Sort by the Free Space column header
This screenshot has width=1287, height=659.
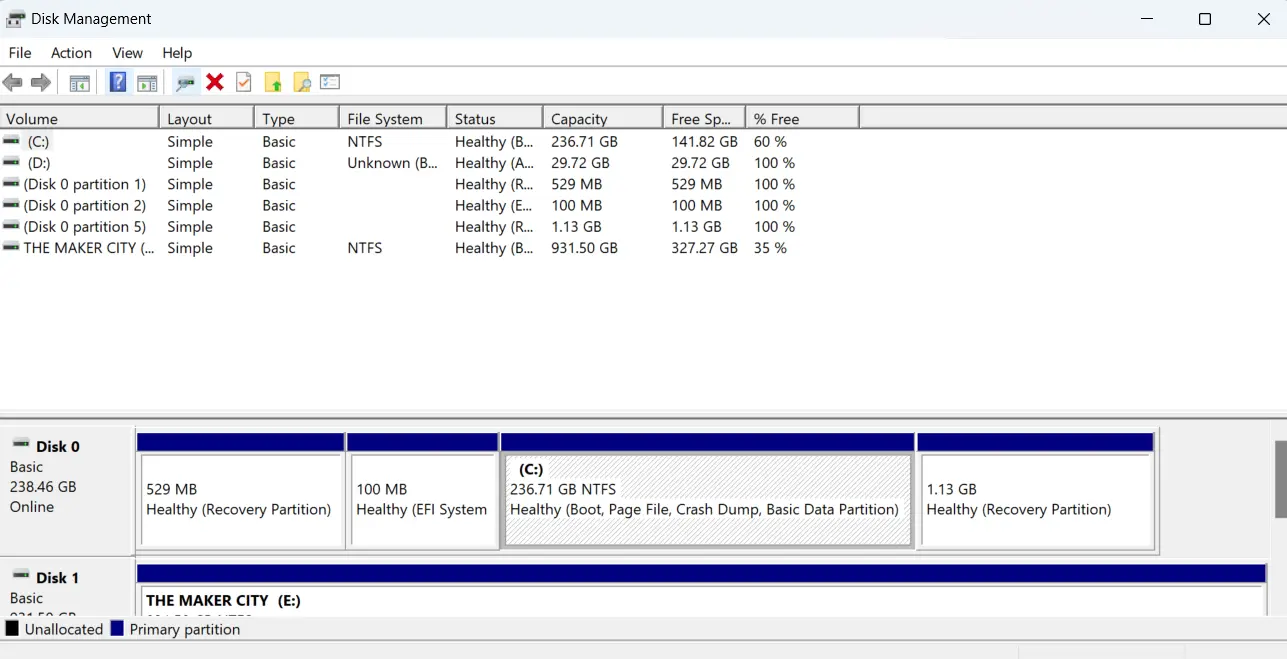(x=704, y=118)
